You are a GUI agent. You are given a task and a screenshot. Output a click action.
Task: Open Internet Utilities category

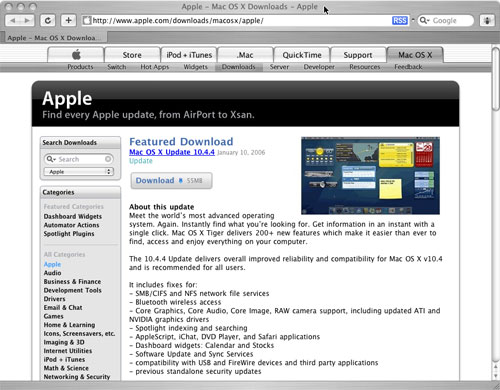click(x=68, y=351)
